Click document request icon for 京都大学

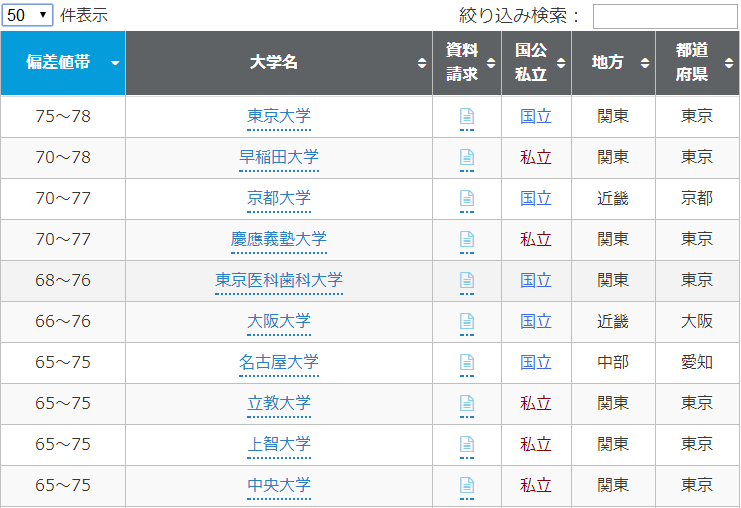coord(466,199)
